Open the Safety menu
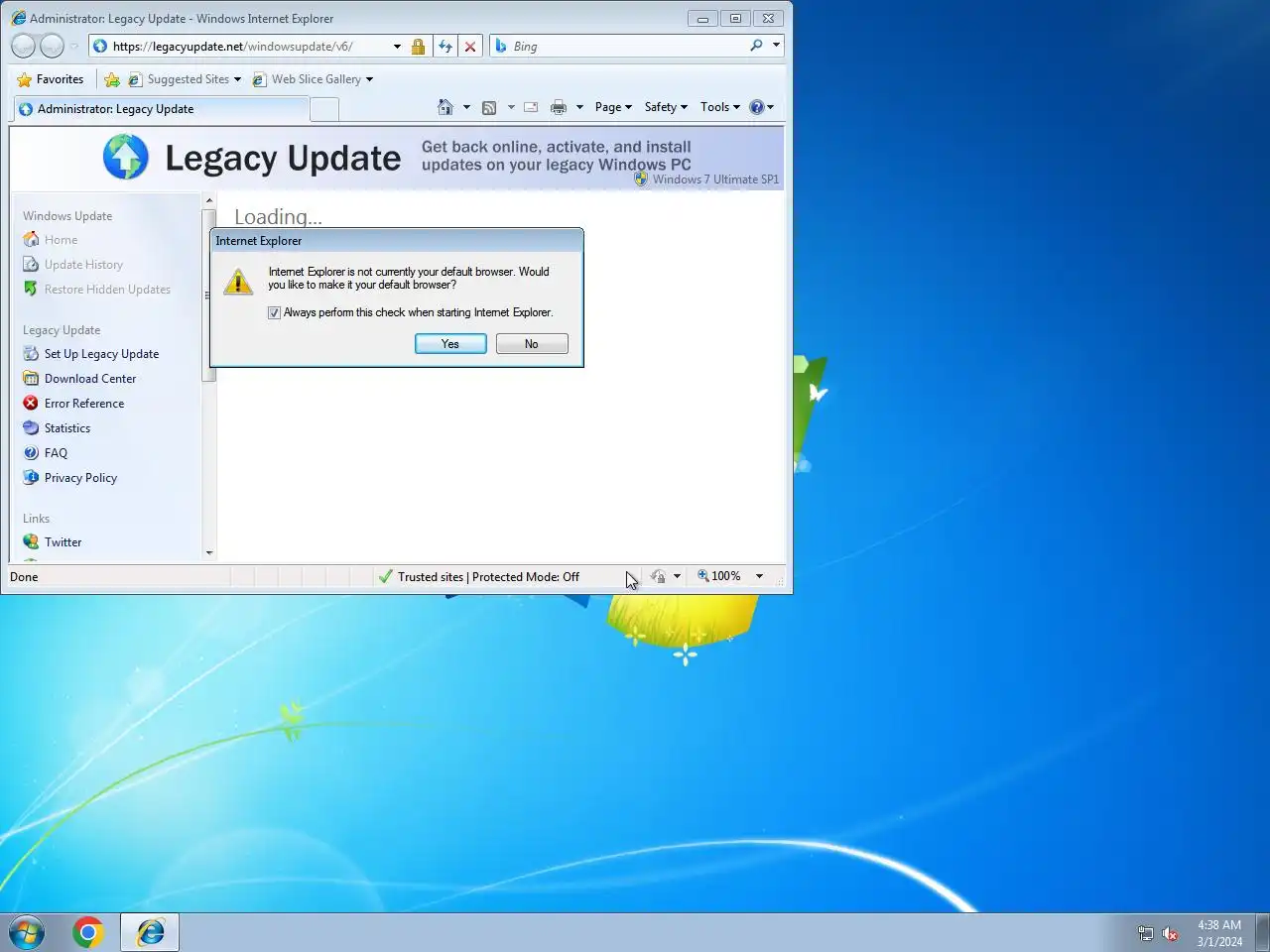This screenshot has width=1270, height=952. (666, 107)
